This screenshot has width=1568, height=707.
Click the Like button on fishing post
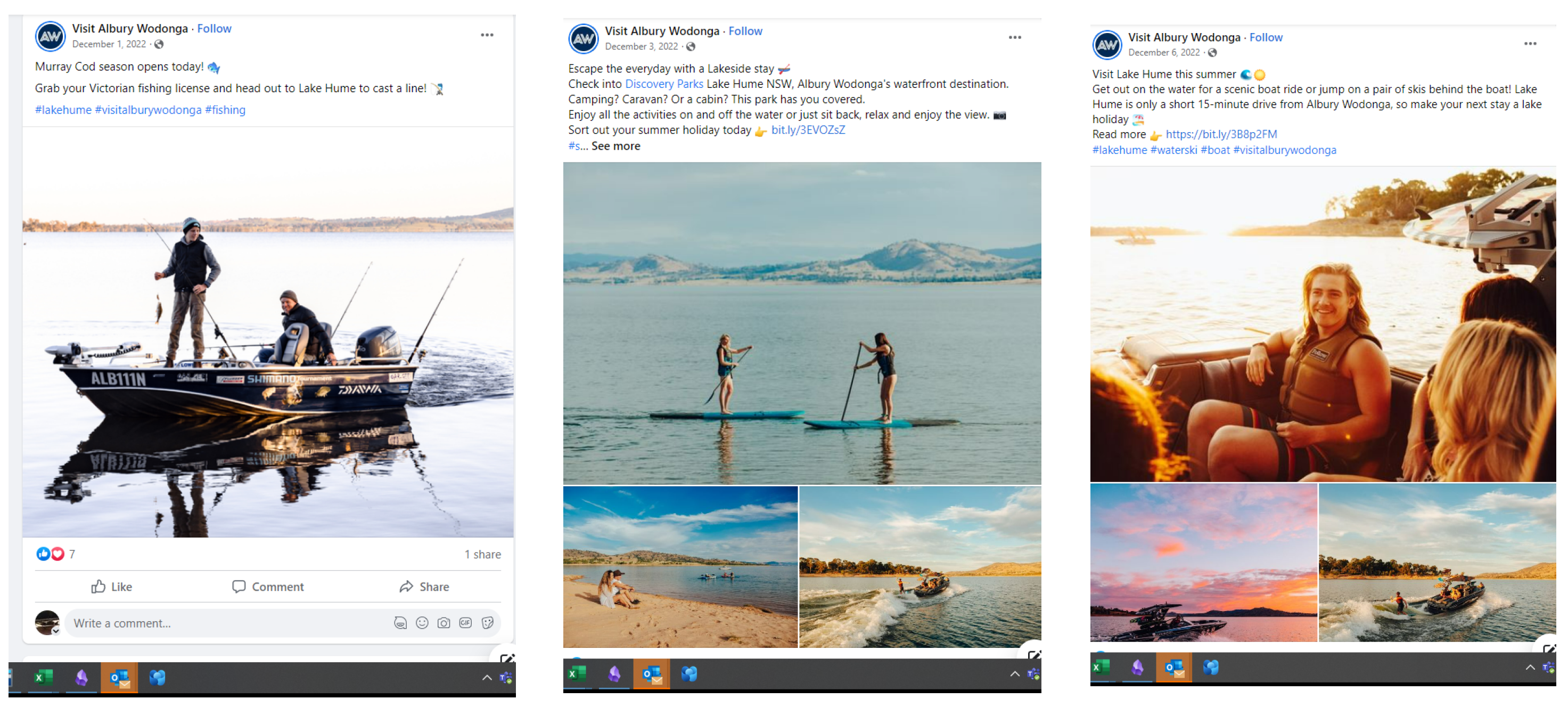[111, 587]
